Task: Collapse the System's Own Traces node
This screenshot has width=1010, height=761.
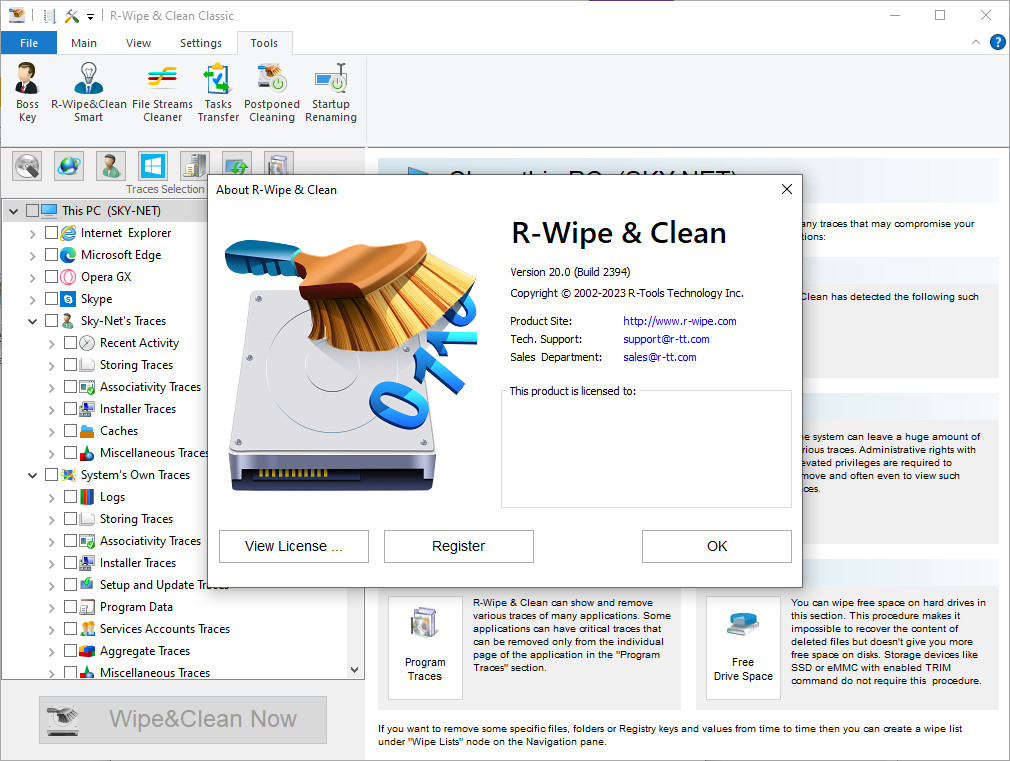Action: [32, 476]
